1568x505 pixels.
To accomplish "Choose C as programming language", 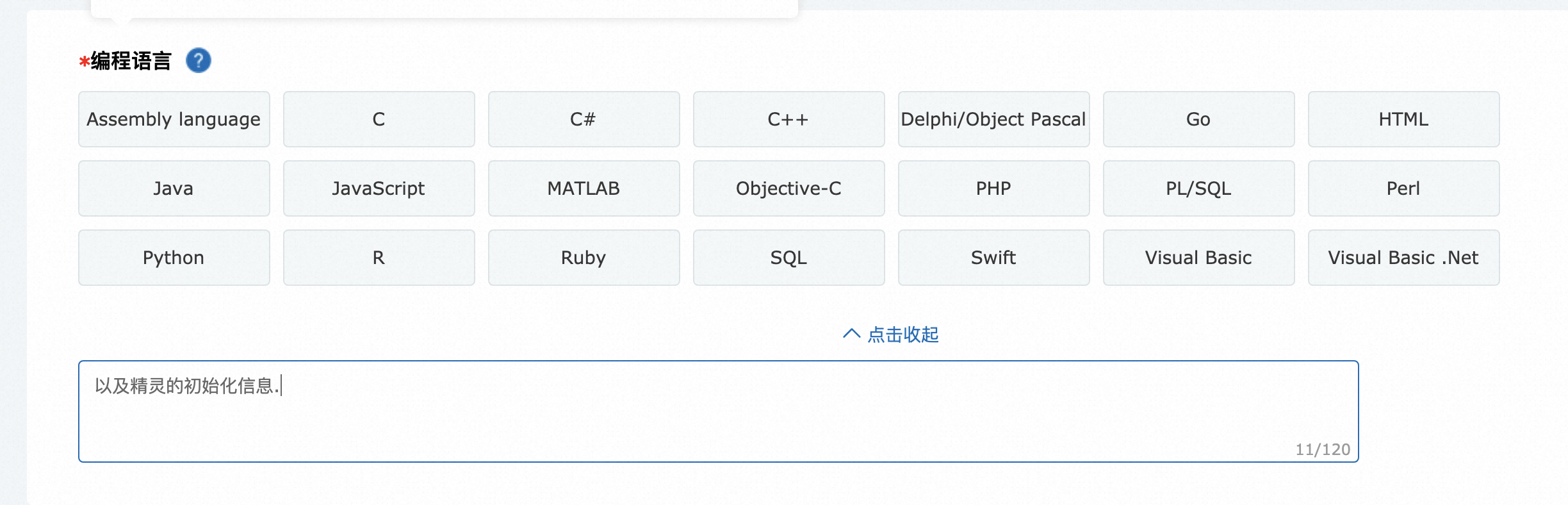I will (379, 119).
